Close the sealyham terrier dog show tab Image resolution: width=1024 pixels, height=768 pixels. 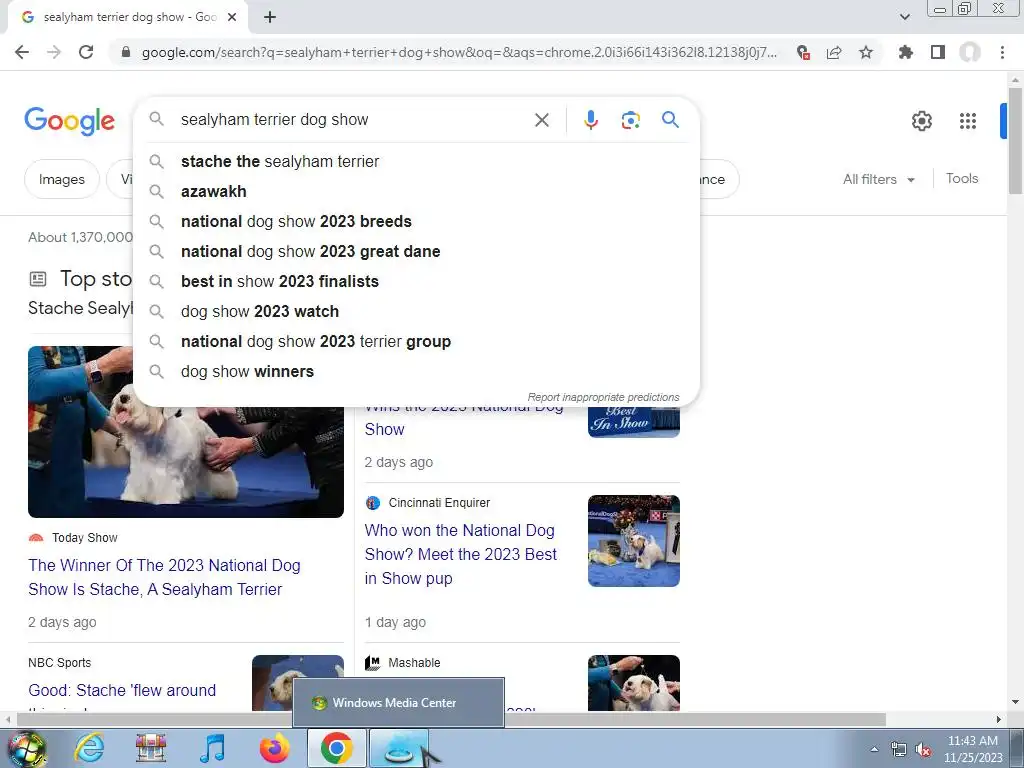232,17
